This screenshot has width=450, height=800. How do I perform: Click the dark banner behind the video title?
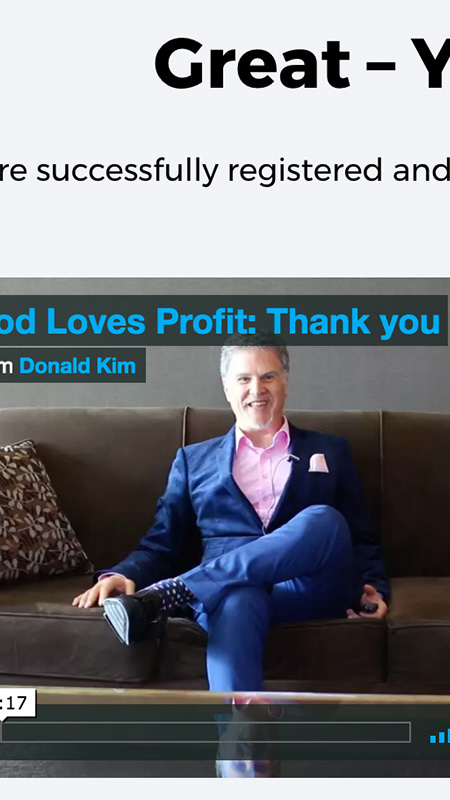(x=223, y=321)
